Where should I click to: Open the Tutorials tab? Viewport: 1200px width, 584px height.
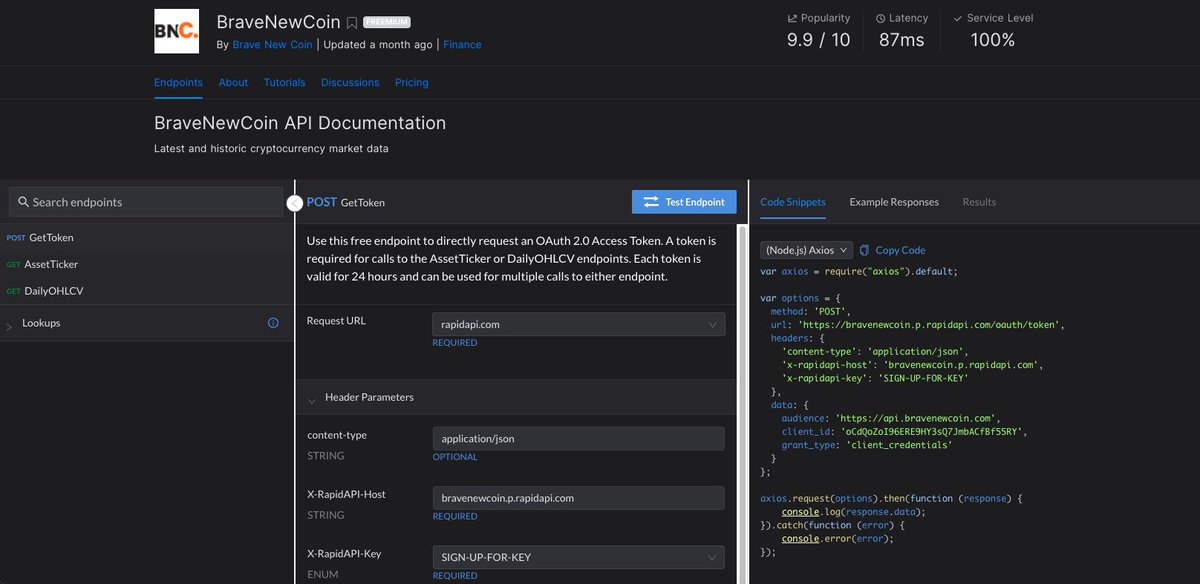[285, 82]
